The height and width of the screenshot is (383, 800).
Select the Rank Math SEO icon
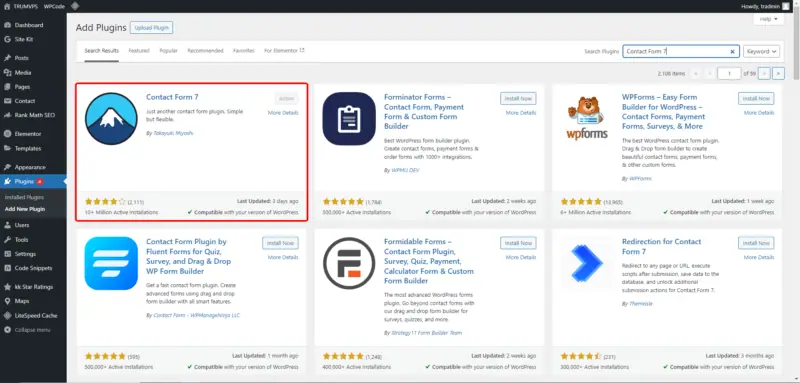7,115
